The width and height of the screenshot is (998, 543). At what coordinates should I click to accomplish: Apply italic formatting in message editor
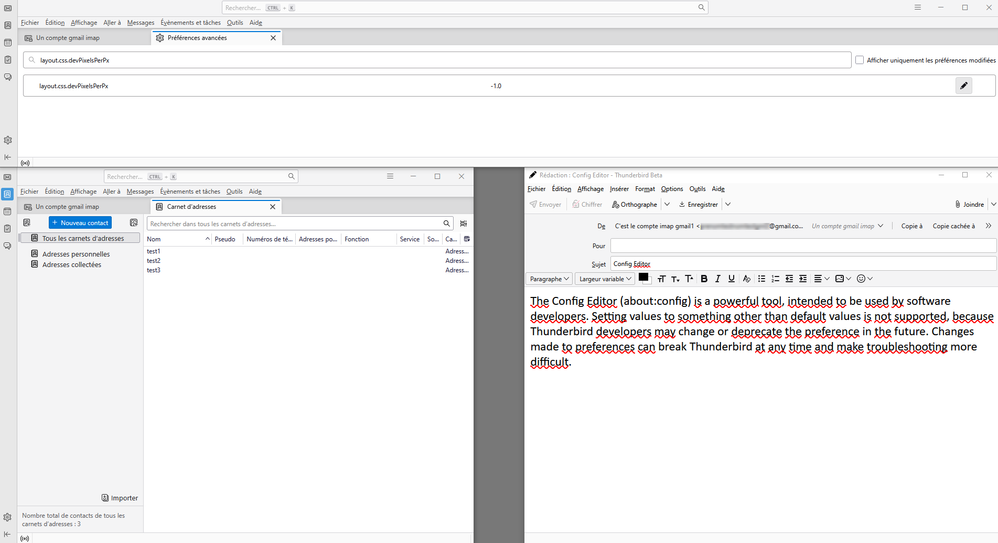coord(717,279)
